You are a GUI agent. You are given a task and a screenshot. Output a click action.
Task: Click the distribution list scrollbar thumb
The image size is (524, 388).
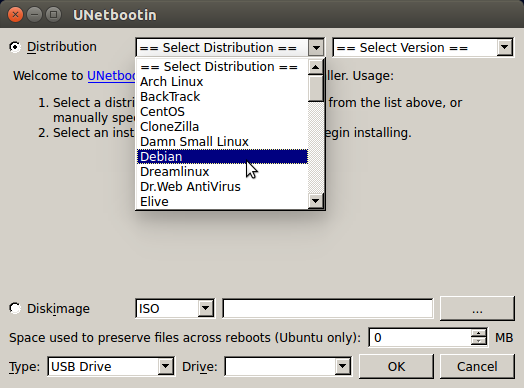click(315, 88)
